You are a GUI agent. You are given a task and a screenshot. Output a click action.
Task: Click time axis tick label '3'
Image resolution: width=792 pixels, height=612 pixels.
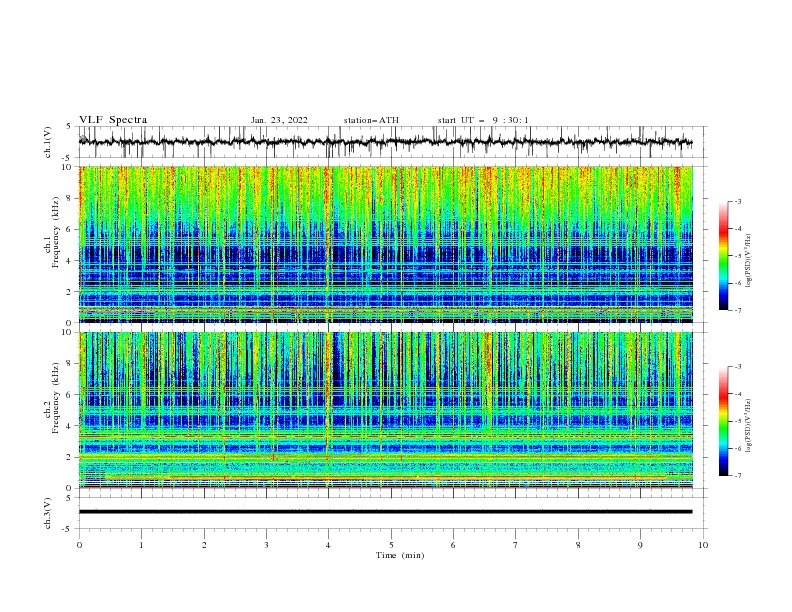[x=266, y=545]
